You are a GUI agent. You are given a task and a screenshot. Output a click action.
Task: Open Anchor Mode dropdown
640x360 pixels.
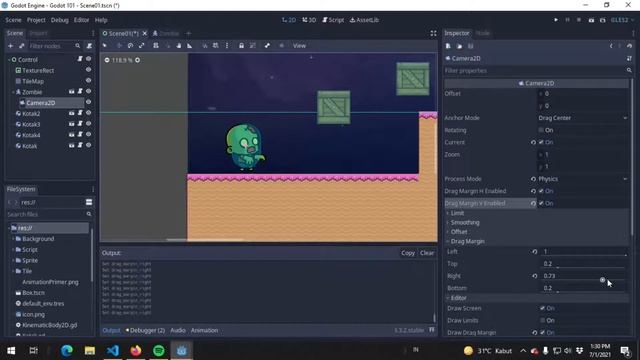point(583,118)
